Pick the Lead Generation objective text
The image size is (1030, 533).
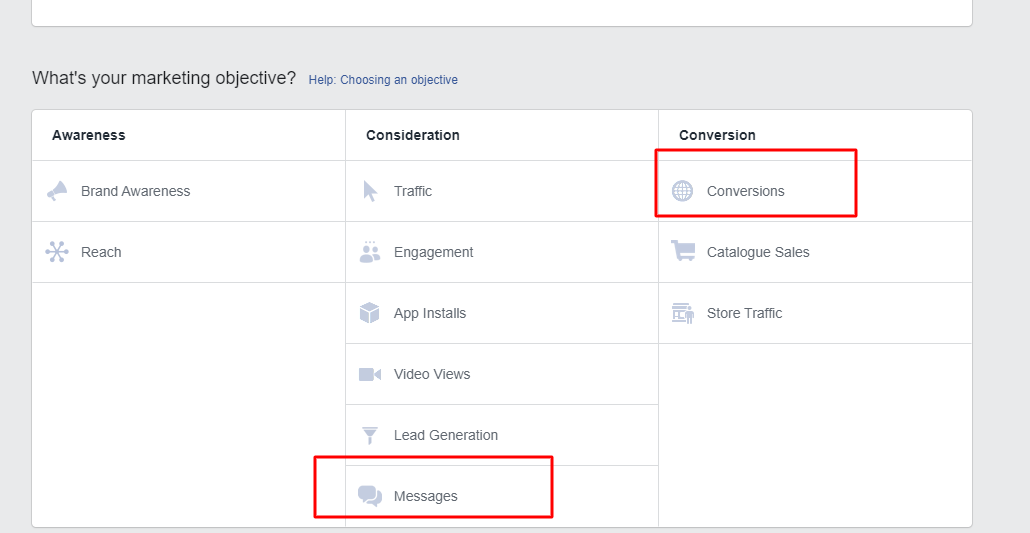tap(446, 435)
